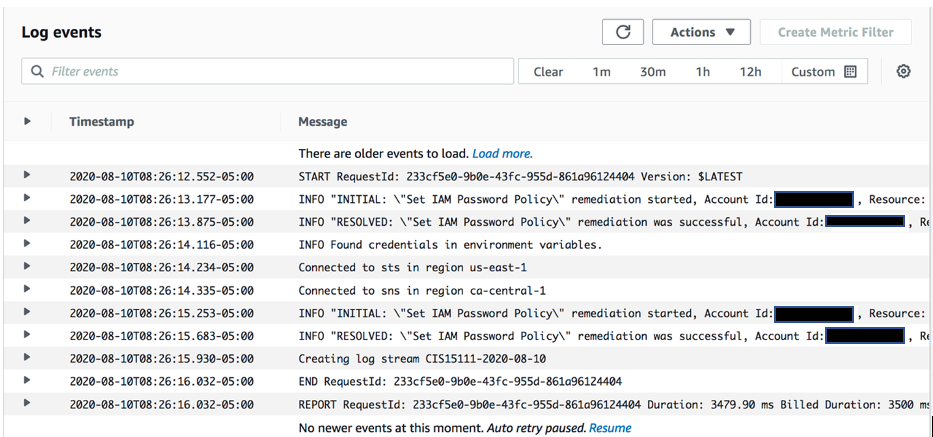Expand the Connected to sts row

click(27, 267)
